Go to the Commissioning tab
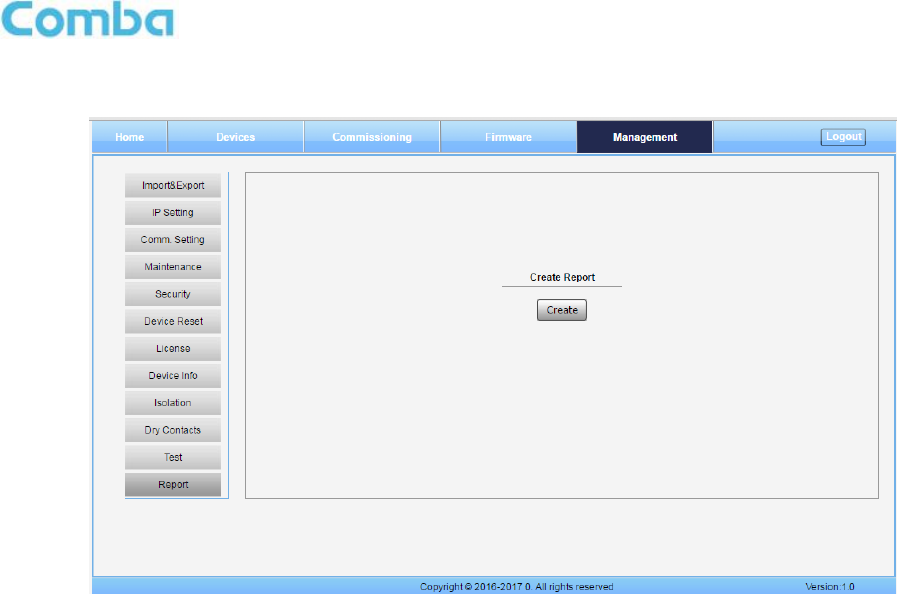Screen dimensions: 897x594 (x=372, y=137)
